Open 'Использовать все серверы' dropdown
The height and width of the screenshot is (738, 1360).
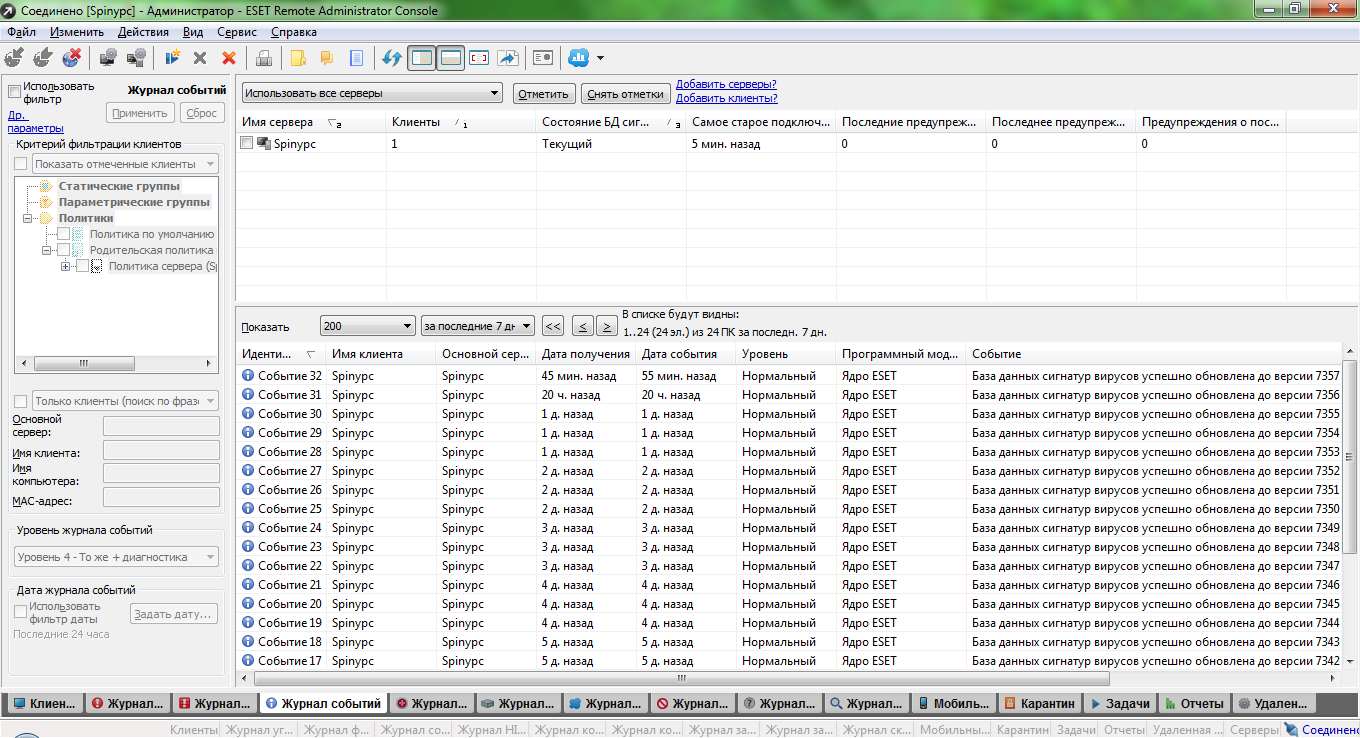pyautogui.click(x=371, y=93)
